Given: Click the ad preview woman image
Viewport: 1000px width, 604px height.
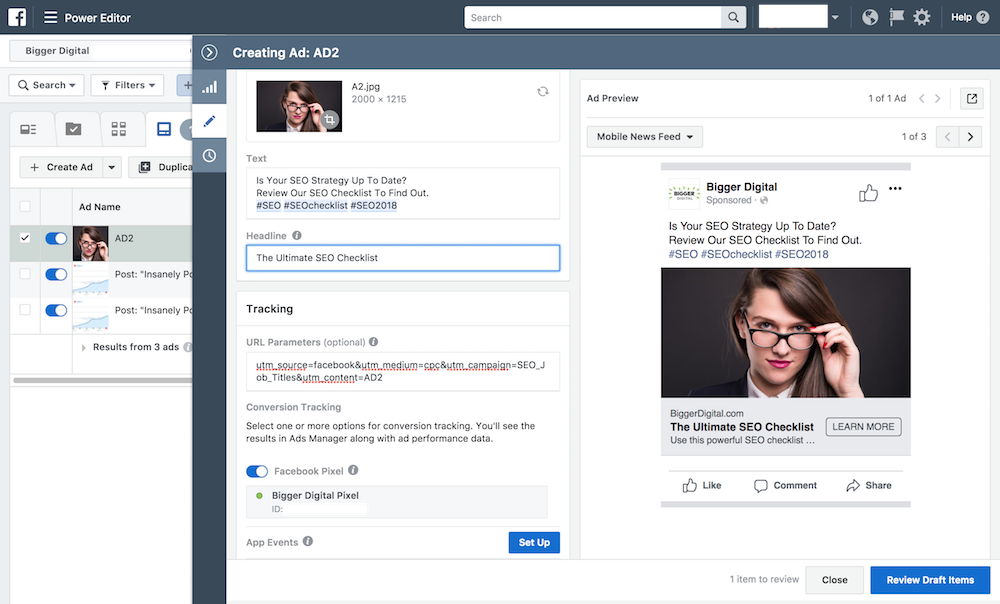Looking at the screenshot, I should (x=786, y=332).
